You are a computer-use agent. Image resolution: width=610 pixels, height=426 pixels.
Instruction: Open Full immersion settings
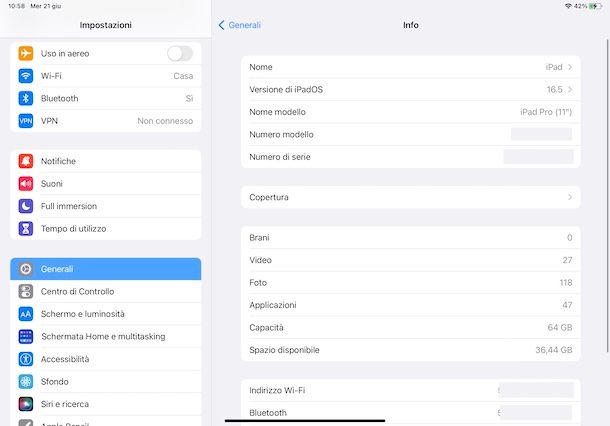pos(106,206)
